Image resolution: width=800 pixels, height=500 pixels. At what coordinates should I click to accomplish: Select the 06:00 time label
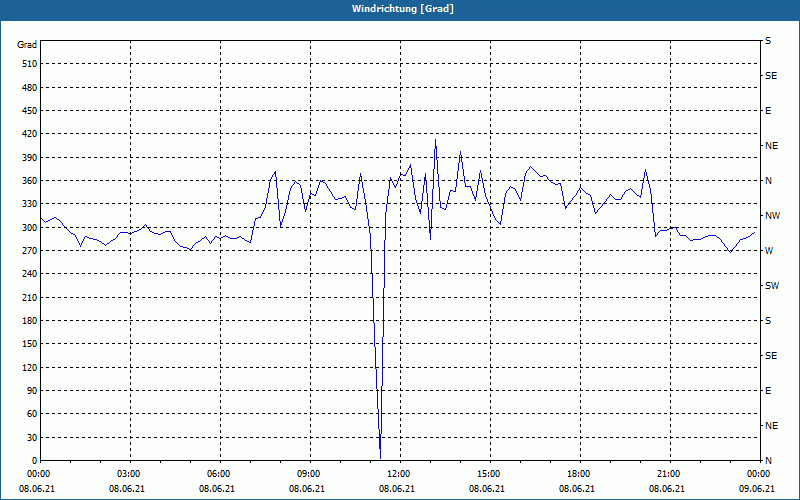pos(220,474)
